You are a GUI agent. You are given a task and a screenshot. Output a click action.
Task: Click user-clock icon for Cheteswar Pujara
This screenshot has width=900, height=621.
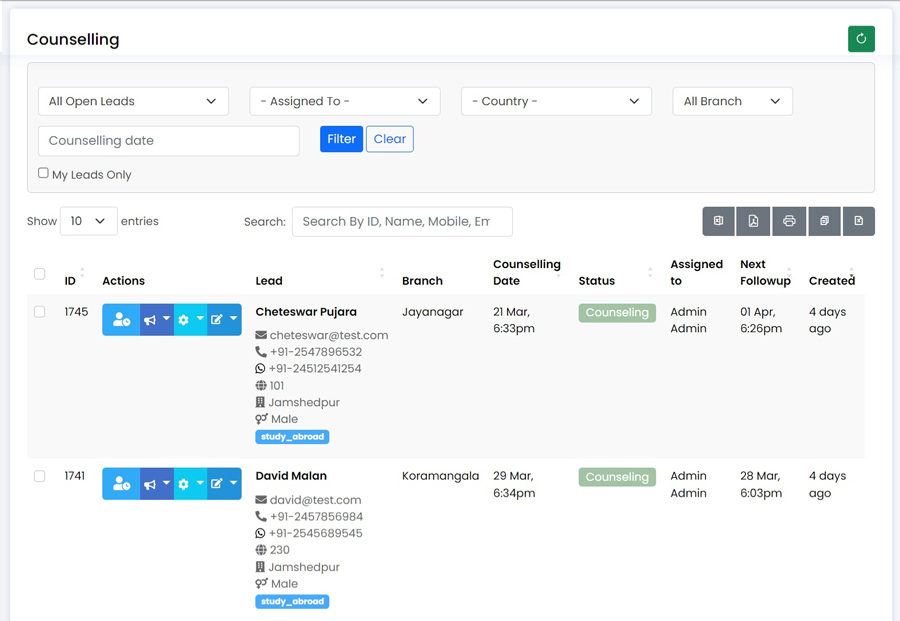[x=121, y=320]
